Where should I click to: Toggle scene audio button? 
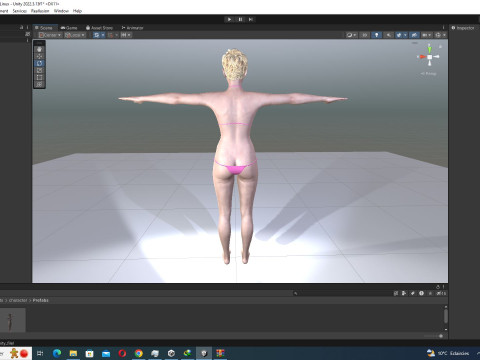pos(388,35)
